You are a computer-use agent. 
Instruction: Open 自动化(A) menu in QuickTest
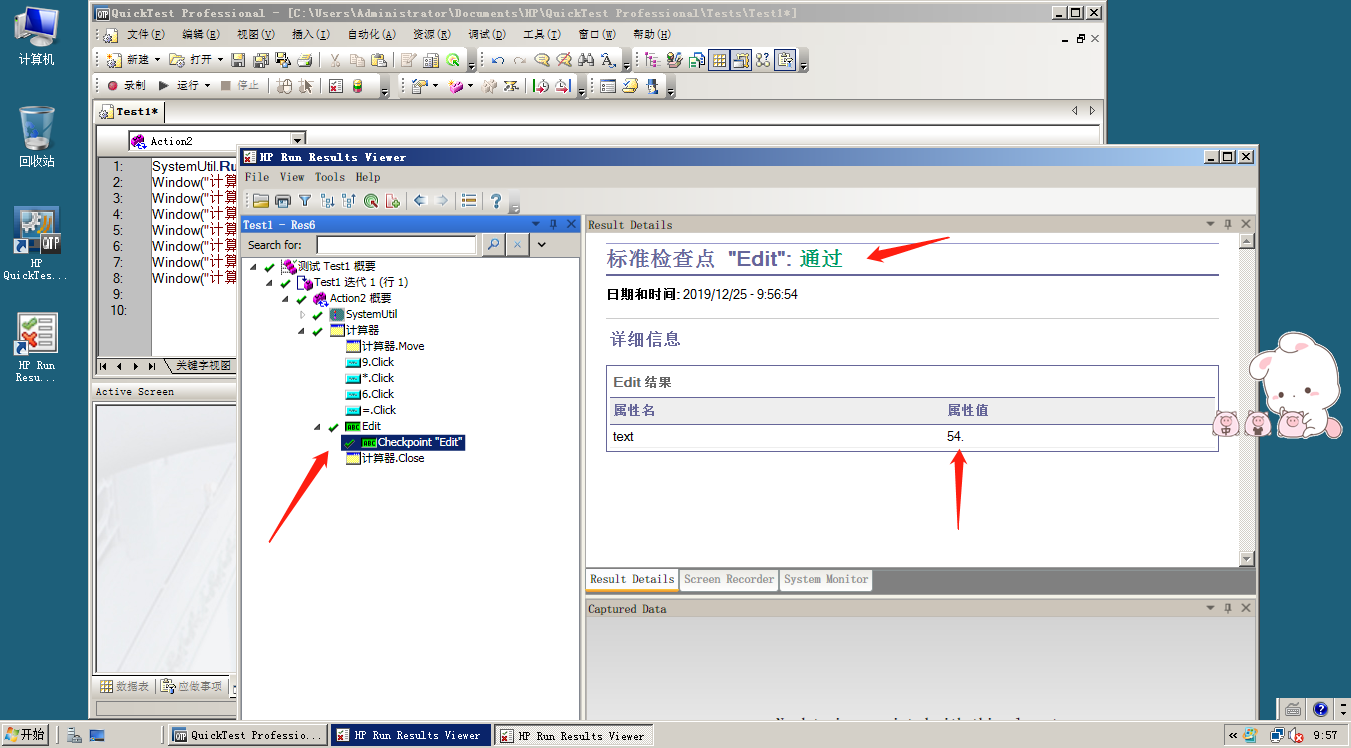(372, 34)
